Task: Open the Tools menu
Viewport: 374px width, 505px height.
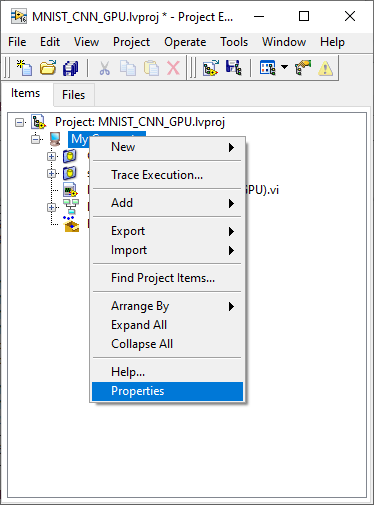Action: point(234,42)
